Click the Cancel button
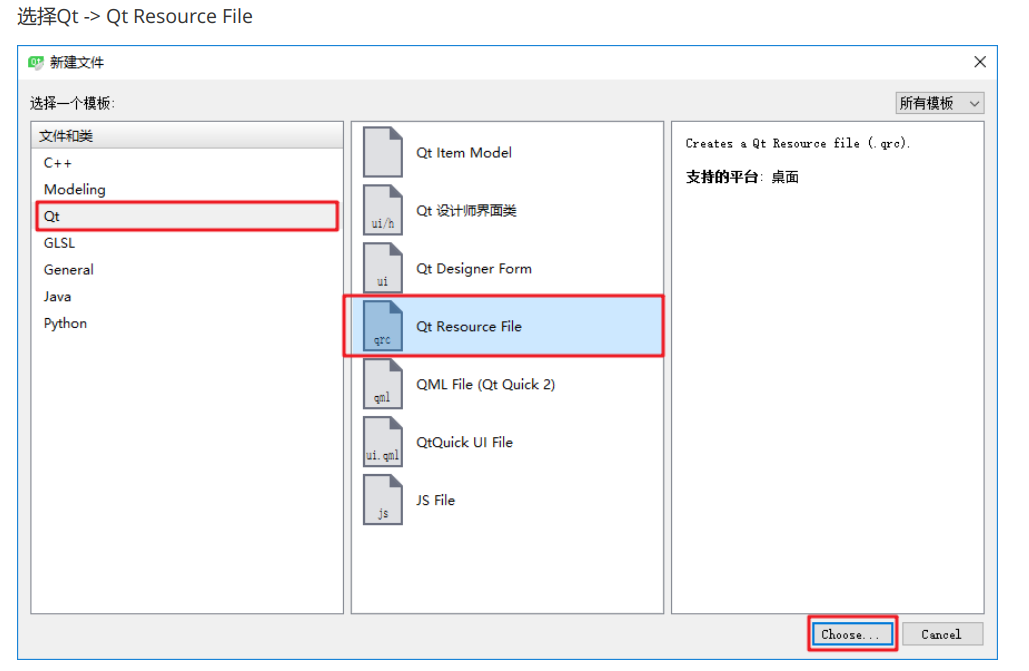Image resolution: width=1029 pixels, height=671 pixels. [941, 634]
